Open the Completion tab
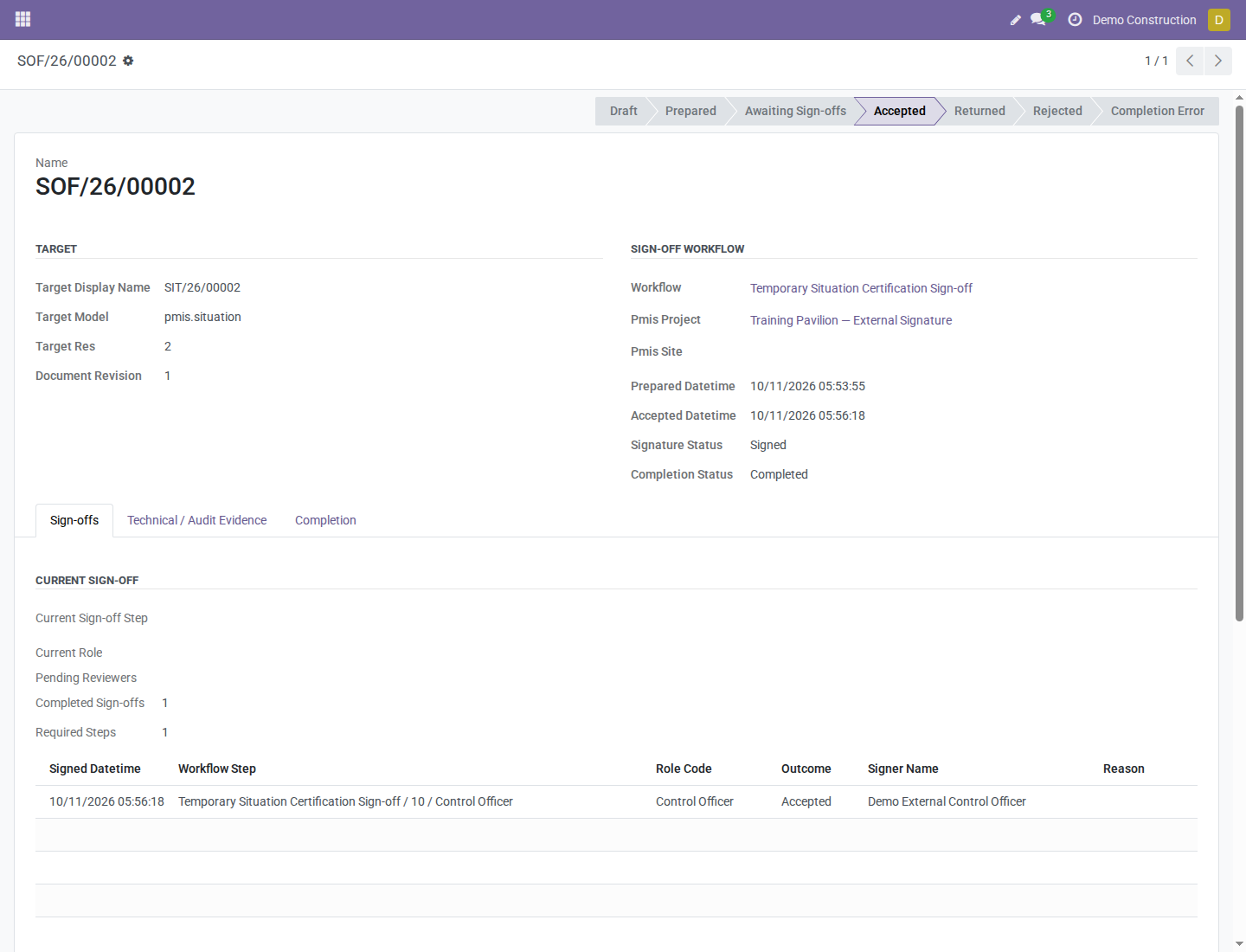 pos(325,520)
